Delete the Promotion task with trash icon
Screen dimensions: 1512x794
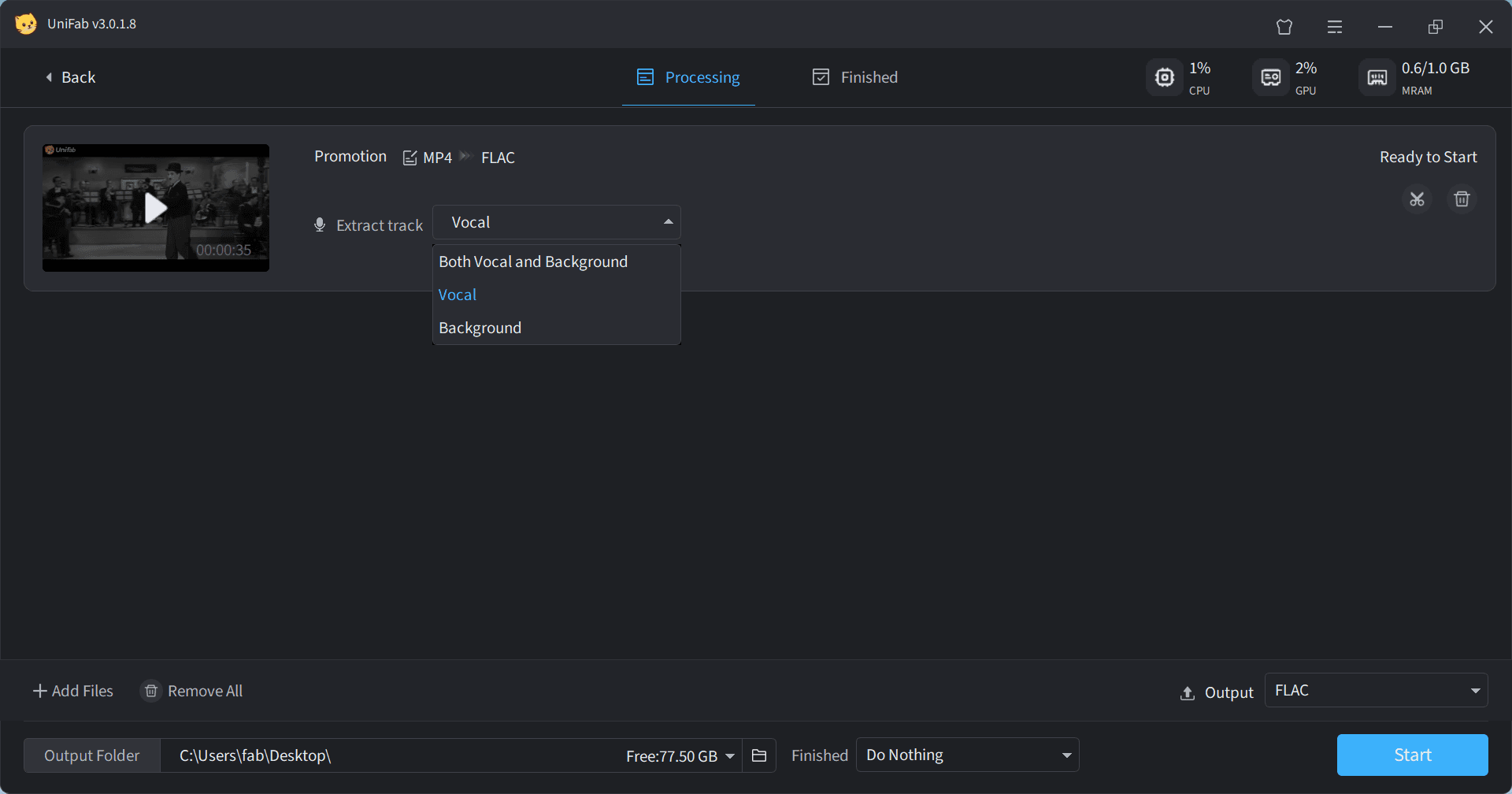tap(1462, 199)
